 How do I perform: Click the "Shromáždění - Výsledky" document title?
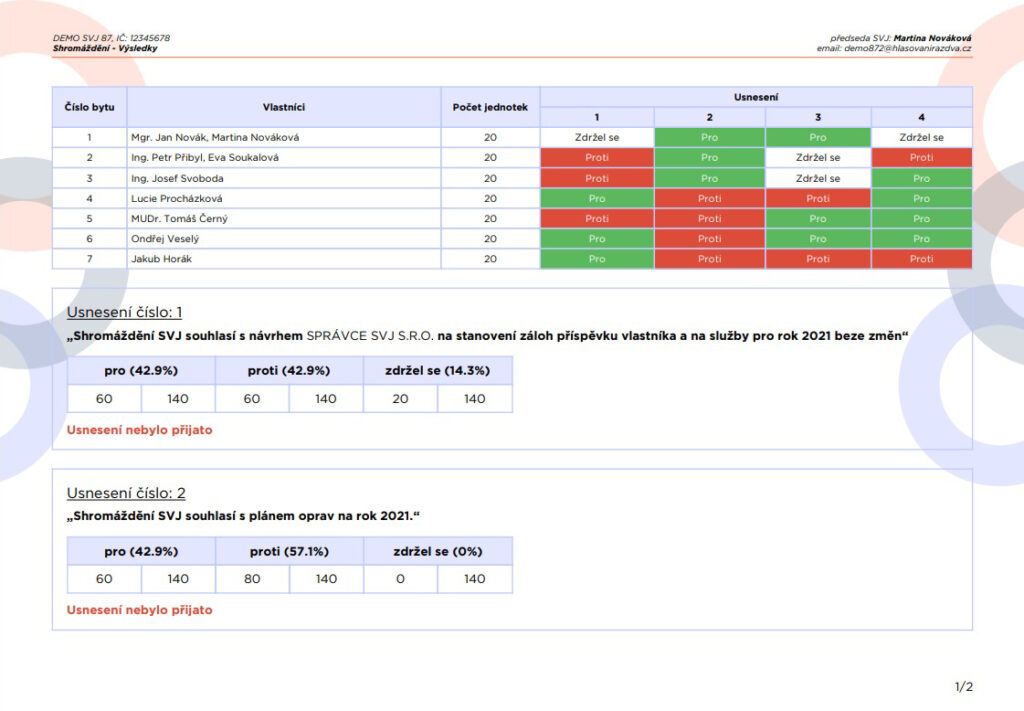pos(105,48)
